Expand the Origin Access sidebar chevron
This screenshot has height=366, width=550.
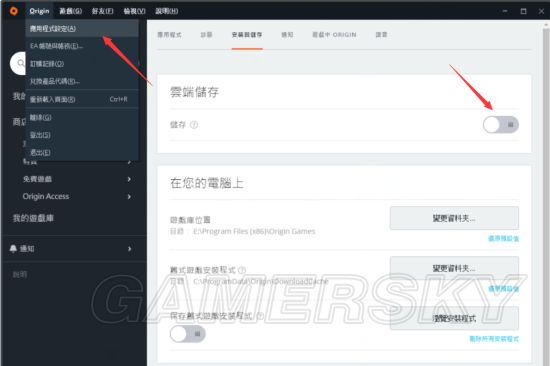click(129, 197)
